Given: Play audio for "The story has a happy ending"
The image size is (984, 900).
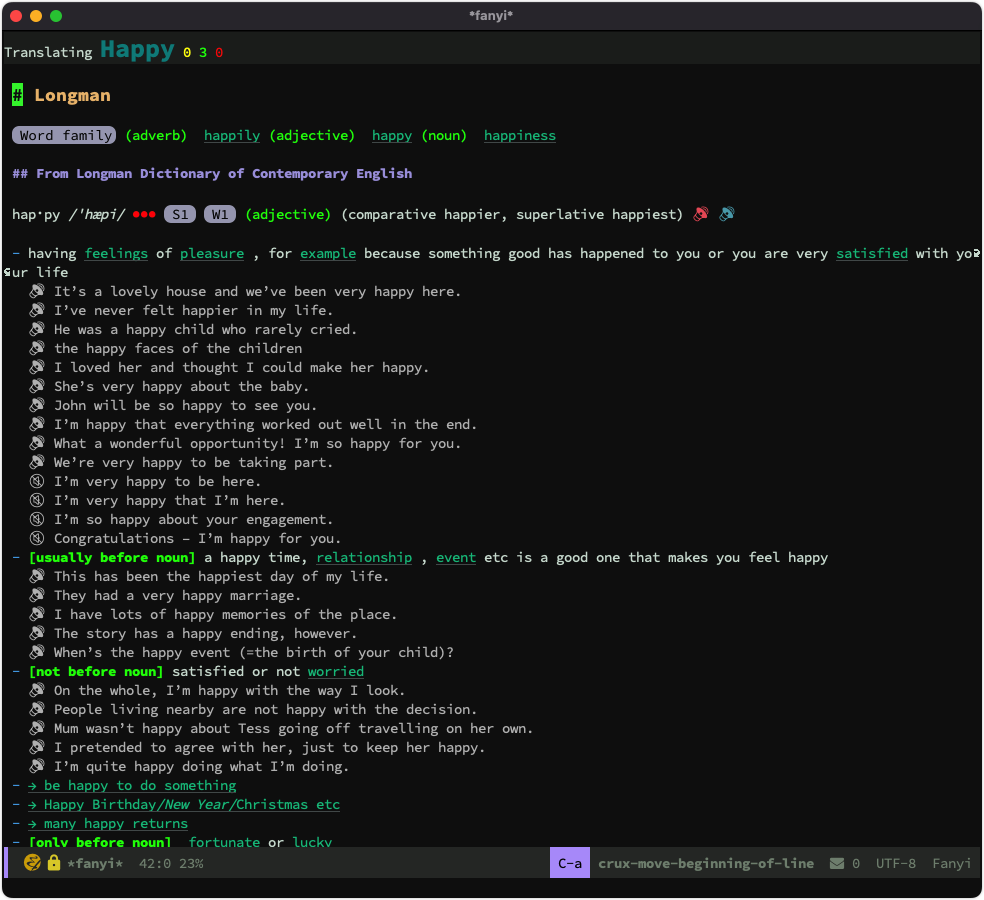Looking at the screenshot, I should click(x=37, y=633).
